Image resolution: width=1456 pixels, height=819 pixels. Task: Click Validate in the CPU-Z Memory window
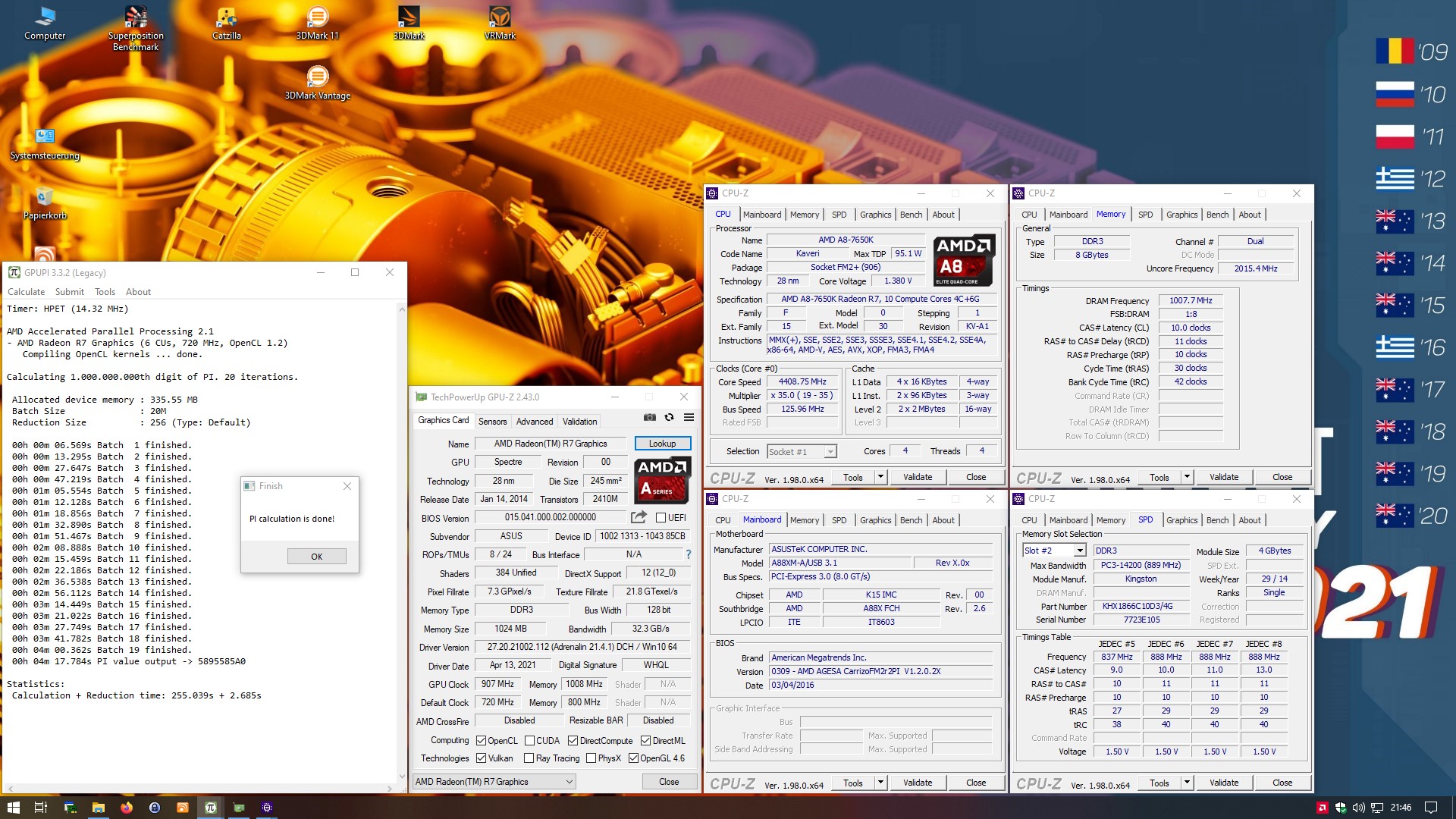(1223, 477)
